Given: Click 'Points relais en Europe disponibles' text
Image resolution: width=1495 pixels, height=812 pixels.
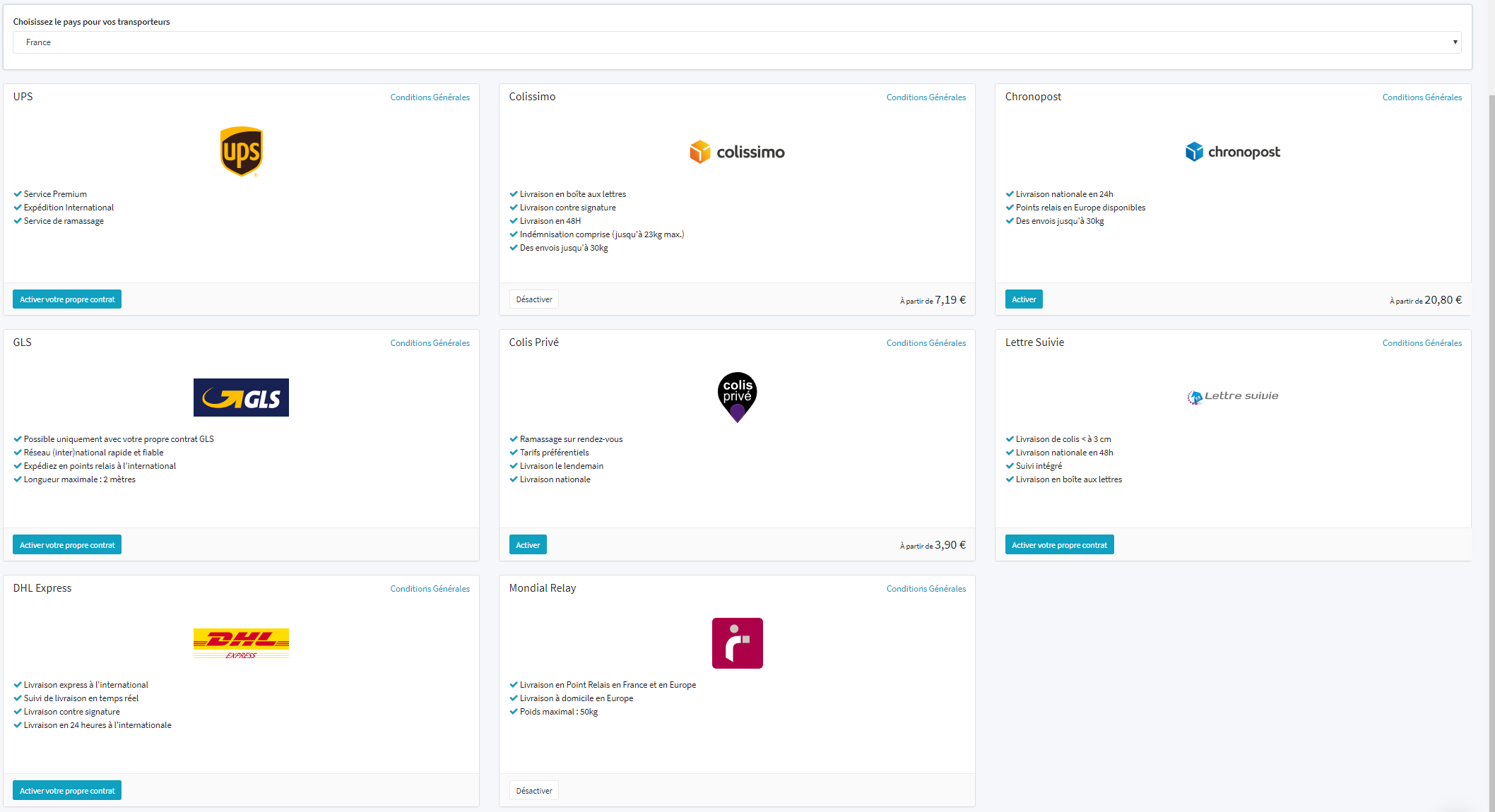Looking at the screenshot, I should coord(1080,208).
